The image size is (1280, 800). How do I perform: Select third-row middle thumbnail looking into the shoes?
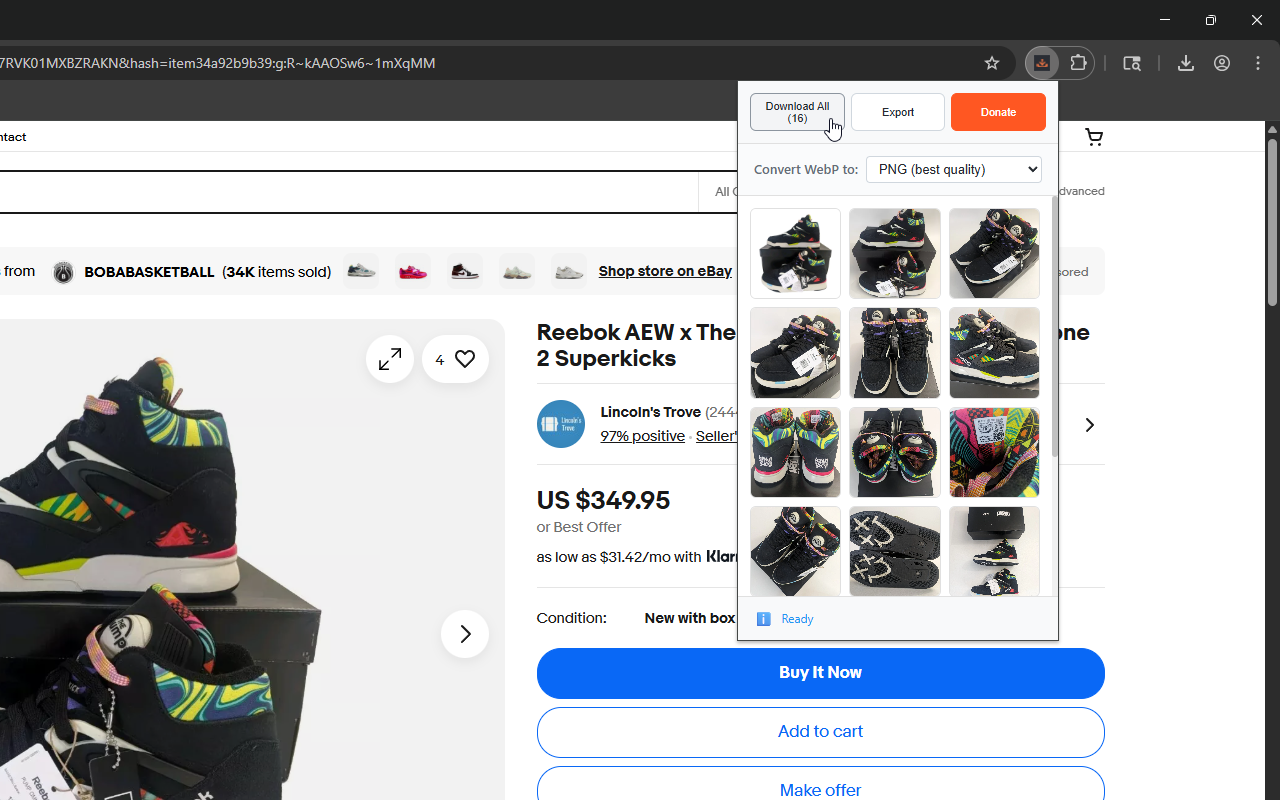[x=895, y=452]
